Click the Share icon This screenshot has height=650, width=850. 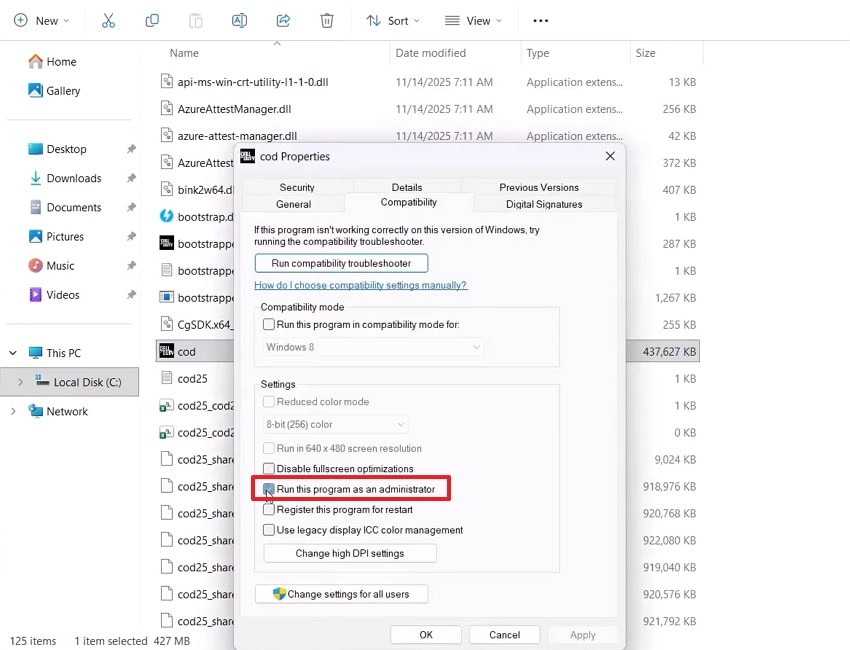pyautogui.click(x=281, y=20)
